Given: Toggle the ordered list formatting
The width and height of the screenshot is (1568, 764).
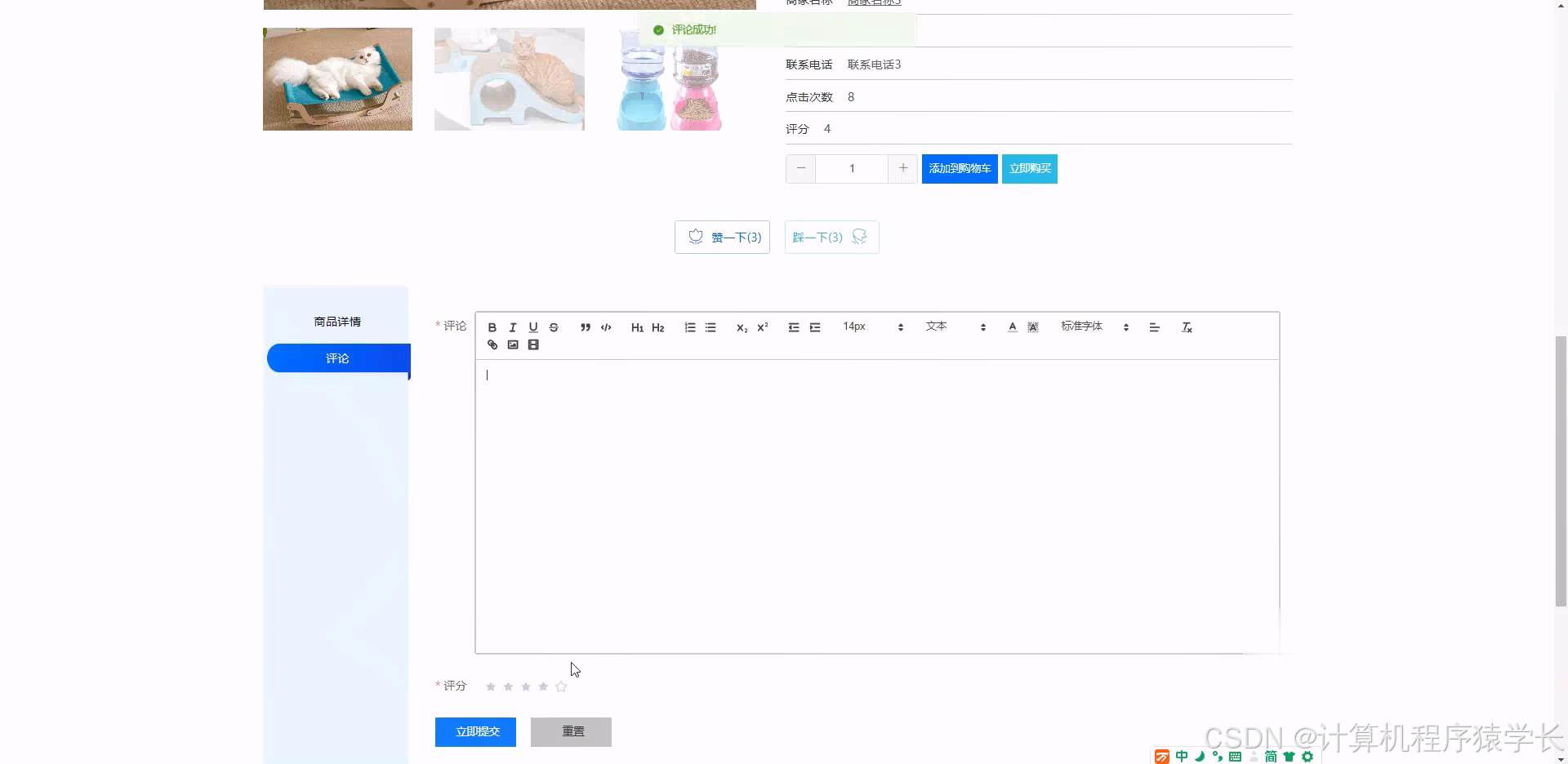Looking at the screenshot, I should (690, 326).
